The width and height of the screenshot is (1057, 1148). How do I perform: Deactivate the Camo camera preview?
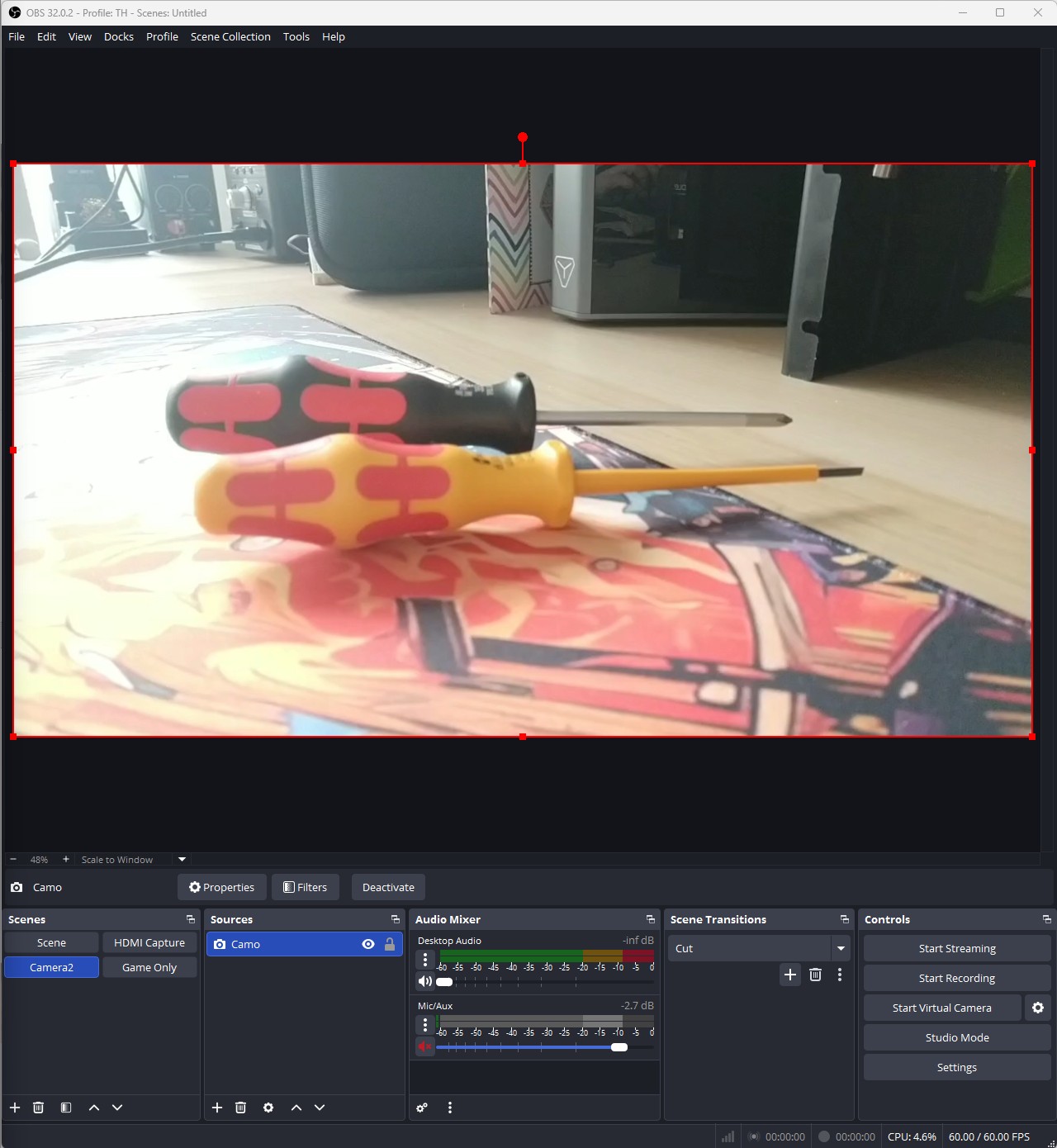pyautogui.click(x=388, y=887)
